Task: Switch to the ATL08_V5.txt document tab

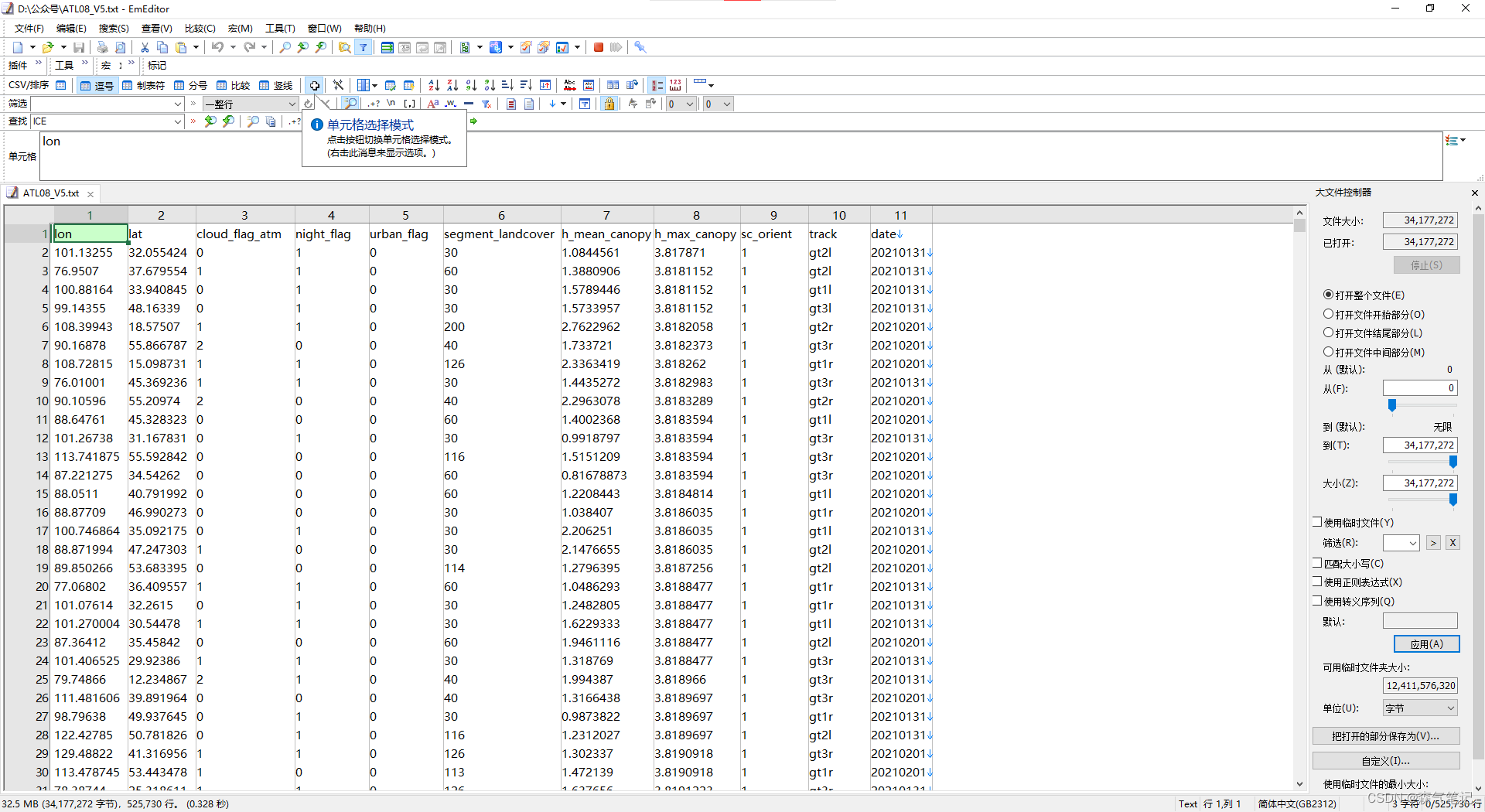Action: [50, 193]
